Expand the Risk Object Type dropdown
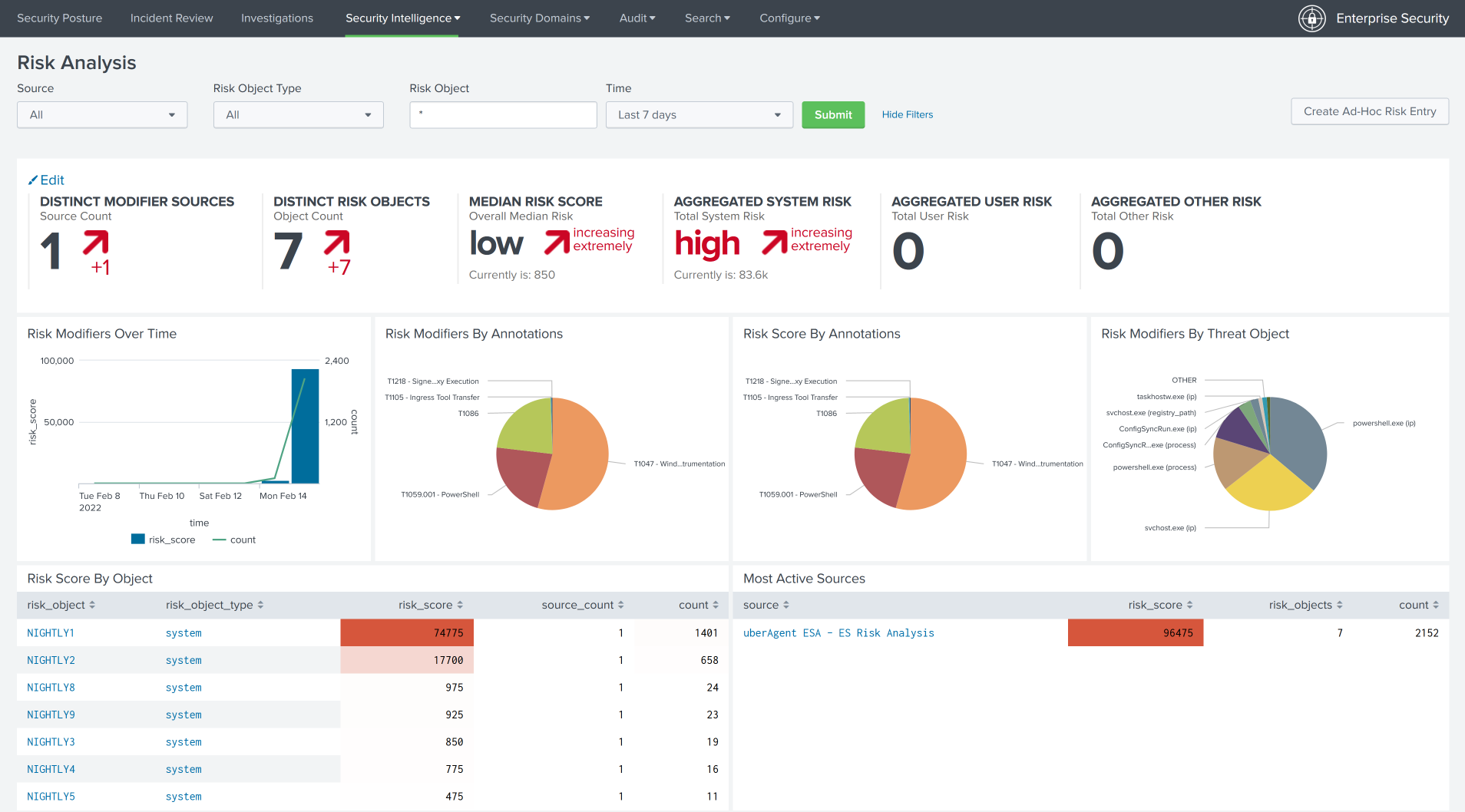1465x812 pixels. [x=298, y=115]
